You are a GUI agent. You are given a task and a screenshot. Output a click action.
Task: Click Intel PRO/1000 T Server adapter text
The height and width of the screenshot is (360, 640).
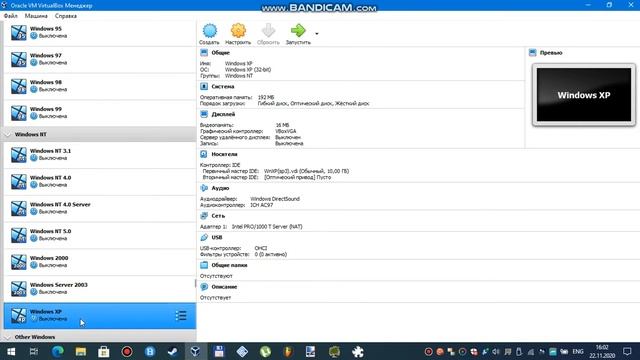(x=267, y=226)
